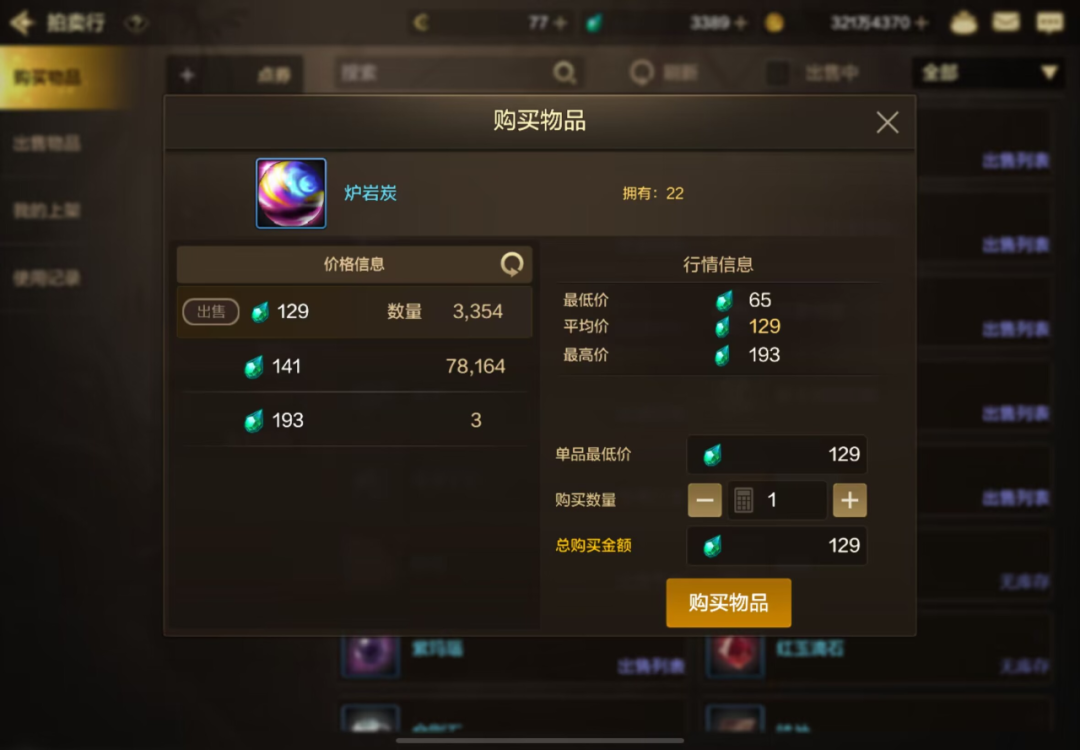
Task: Select the 141 price listing row
Action: point(354,366)
